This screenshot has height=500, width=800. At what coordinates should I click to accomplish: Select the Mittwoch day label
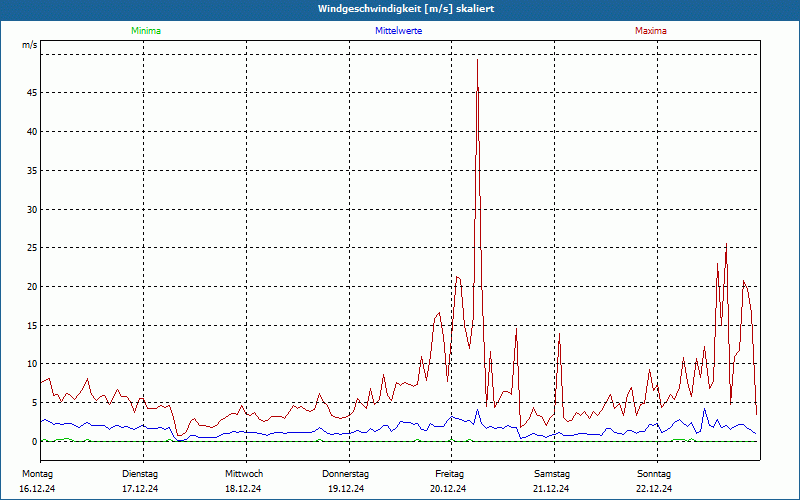point(244,473)
